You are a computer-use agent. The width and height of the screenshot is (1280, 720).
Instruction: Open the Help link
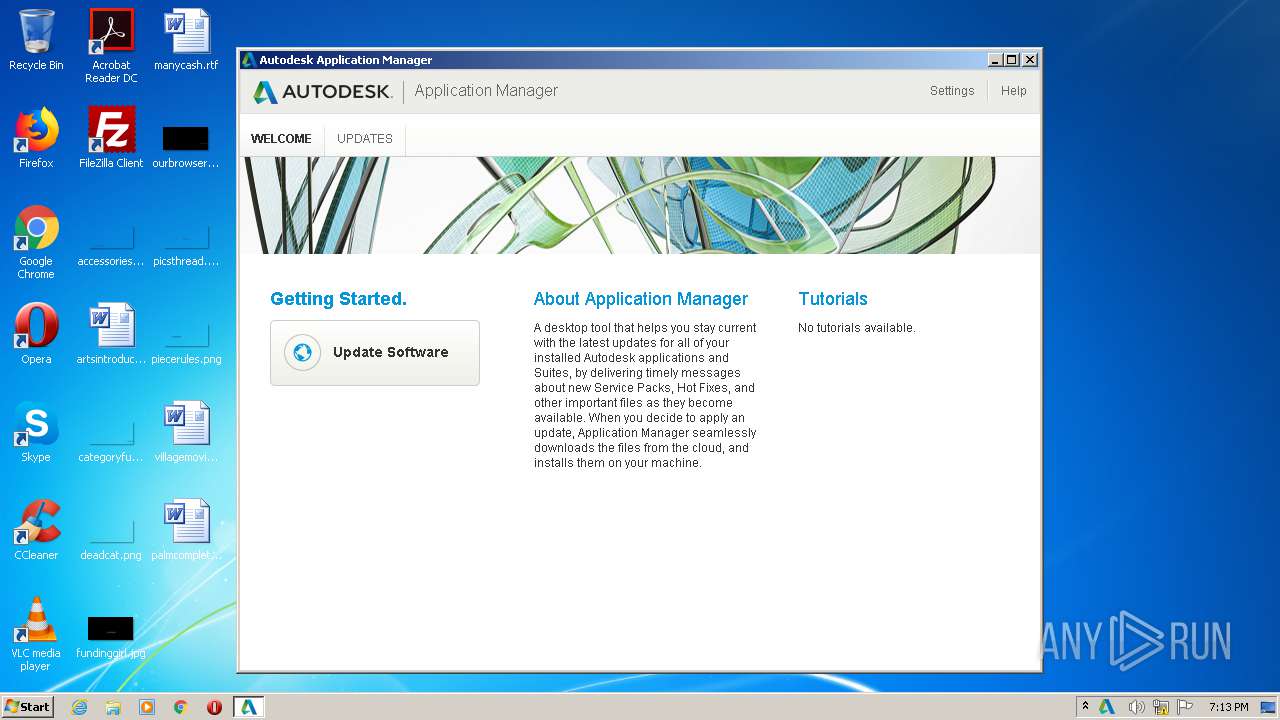click(x=1014, y=91)
